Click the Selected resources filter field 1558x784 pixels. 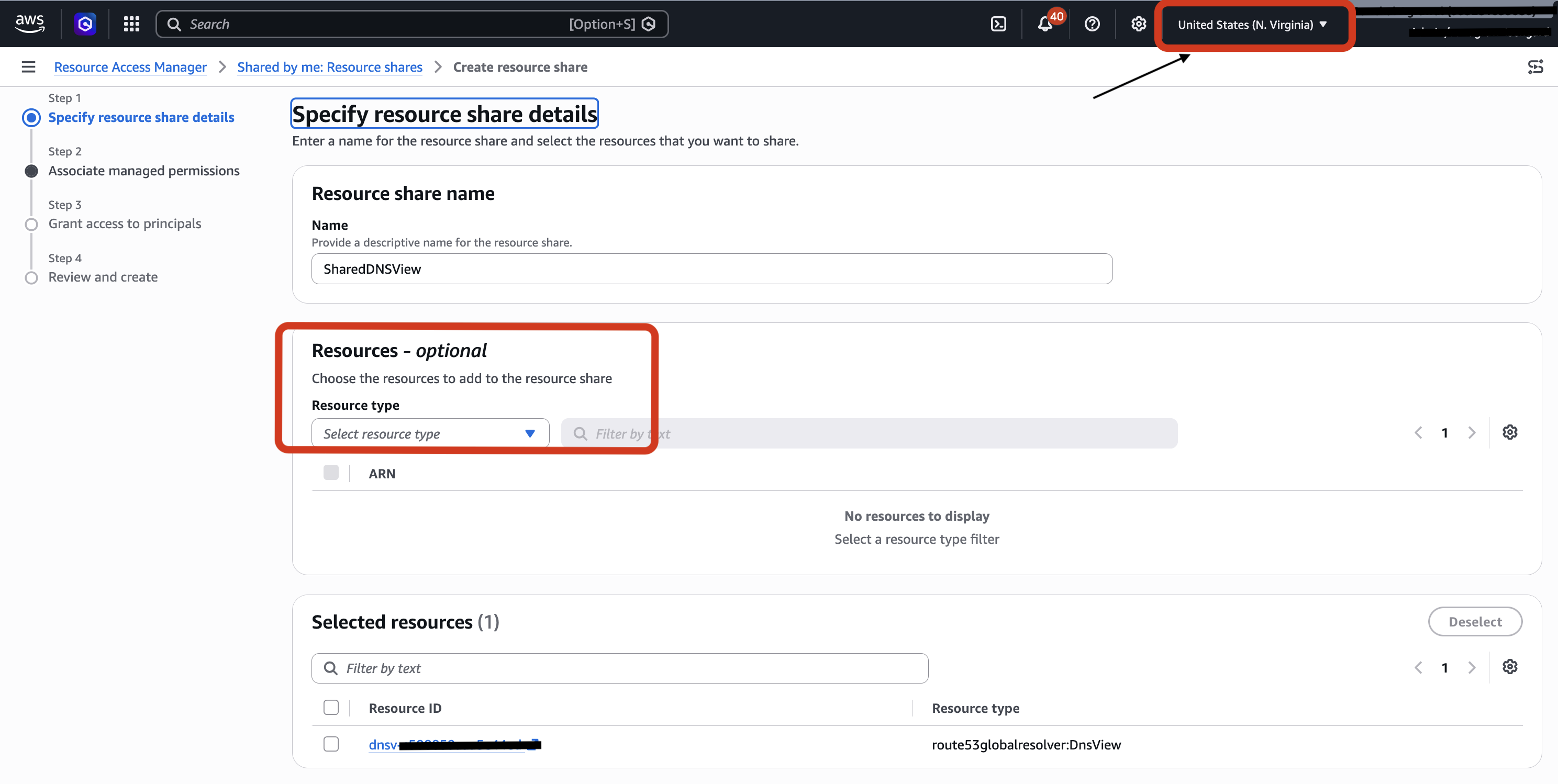[x=620, y=668]
